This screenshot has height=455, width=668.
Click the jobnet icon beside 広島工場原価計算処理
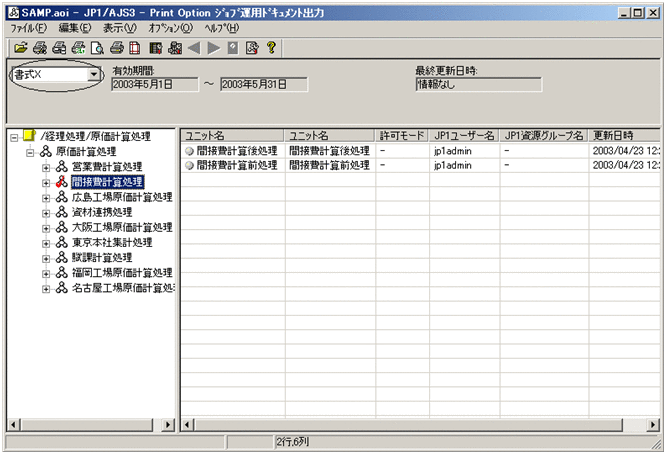[x=62, y=197]
